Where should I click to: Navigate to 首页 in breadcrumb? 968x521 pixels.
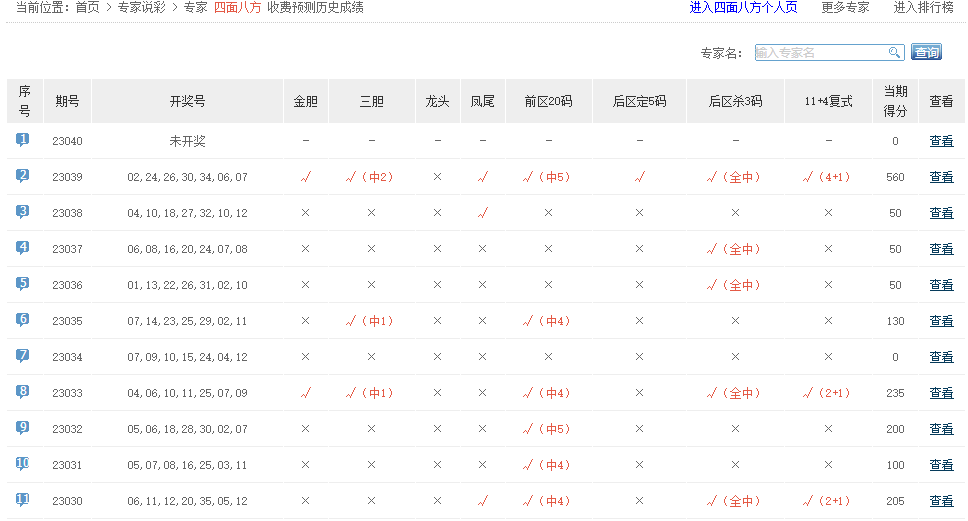click(x=88, y=8)
